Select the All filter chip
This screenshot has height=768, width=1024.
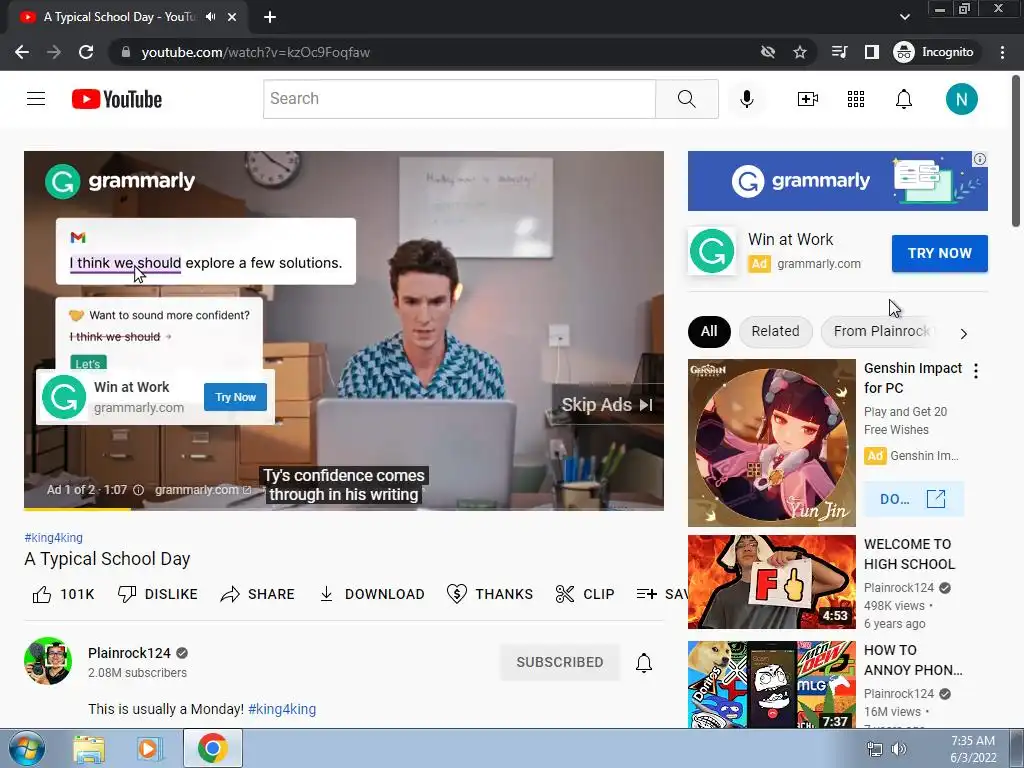709,331
